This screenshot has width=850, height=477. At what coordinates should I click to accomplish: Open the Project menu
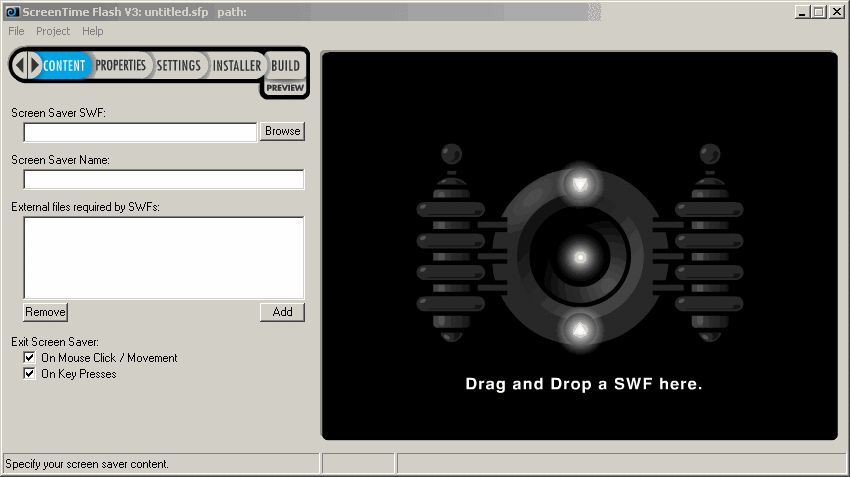(53, 31)
